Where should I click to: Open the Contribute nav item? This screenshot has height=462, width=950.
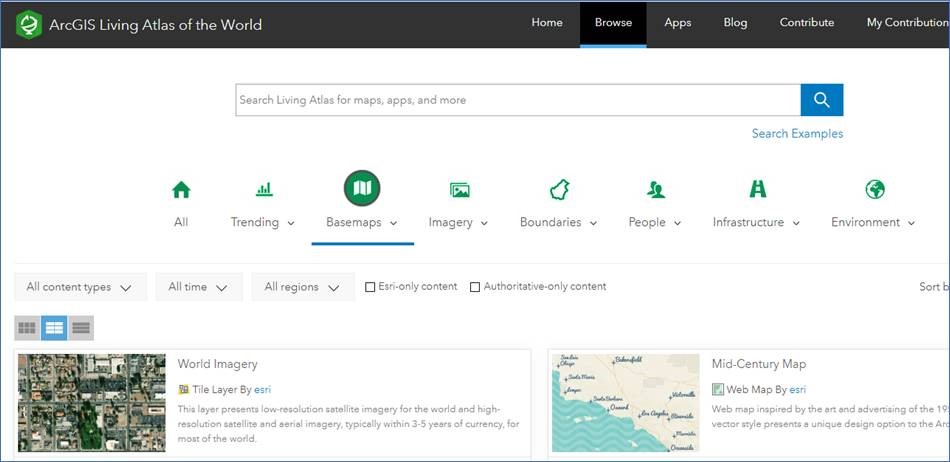[806, 23]
